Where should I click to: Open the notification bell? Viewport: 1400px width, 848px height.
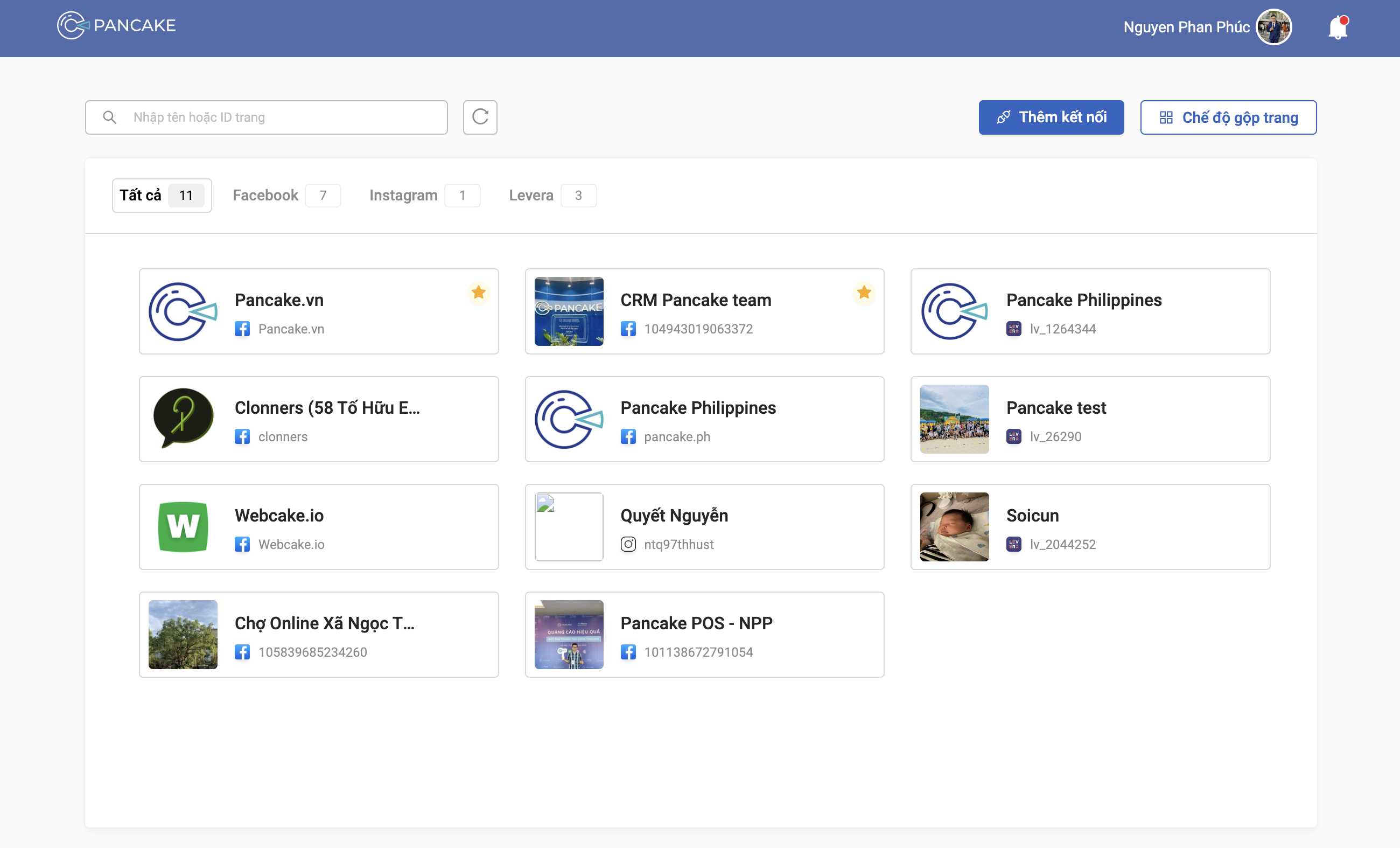pyautogui.click(x=1338, y=27)
